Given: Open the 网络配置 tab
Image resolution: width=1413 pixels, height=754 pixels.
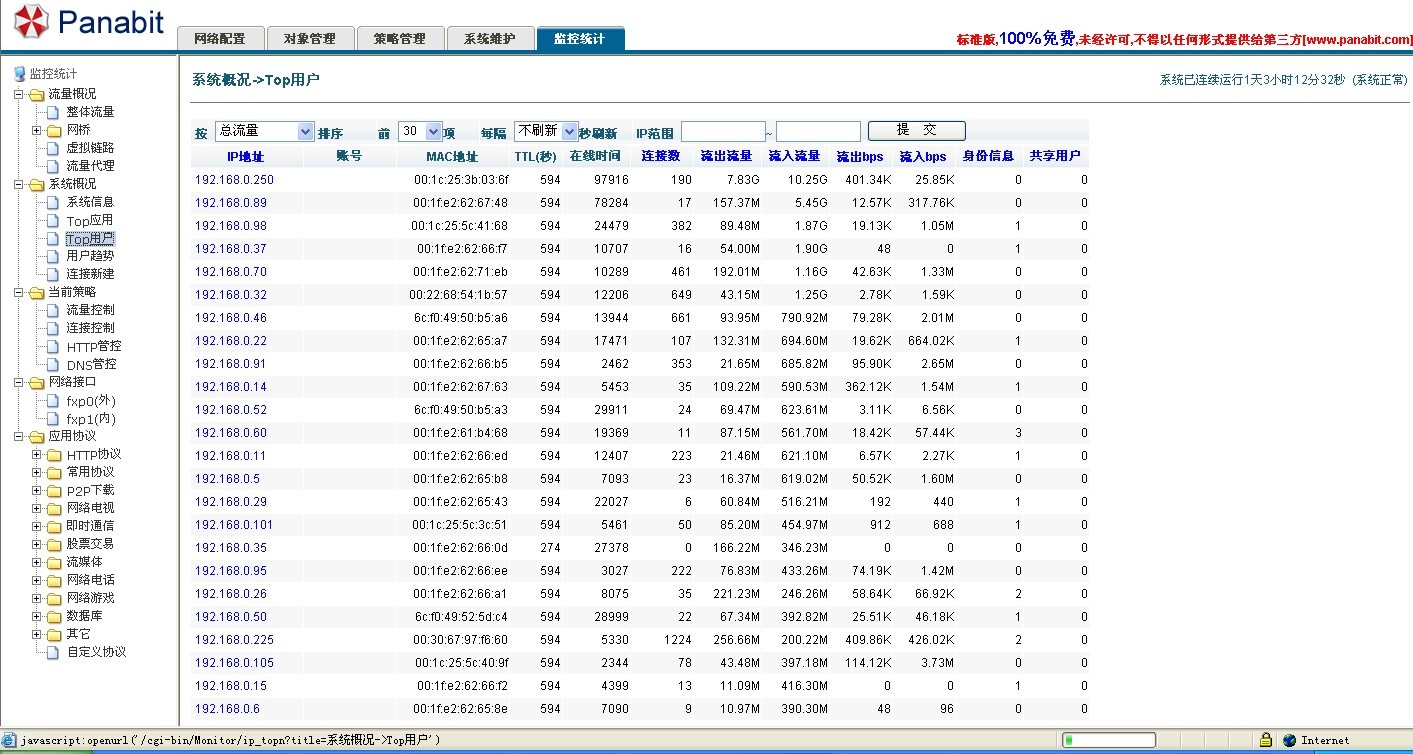Looking at the screenshot, I should [x=220, y=38].
